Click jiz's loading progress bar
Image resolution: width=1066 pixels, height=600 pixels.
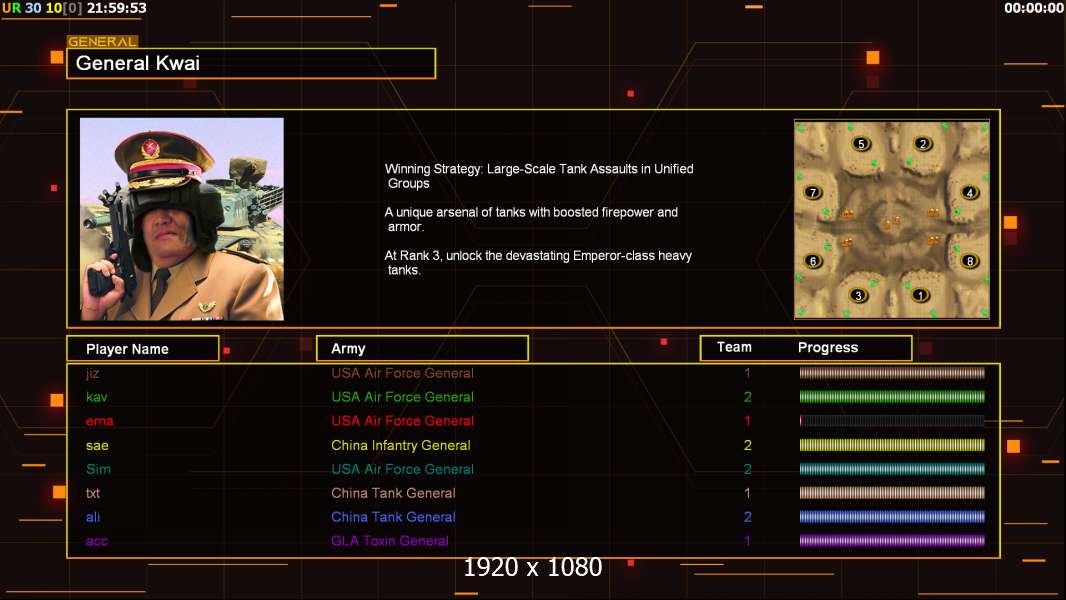[x=892, y=372]
